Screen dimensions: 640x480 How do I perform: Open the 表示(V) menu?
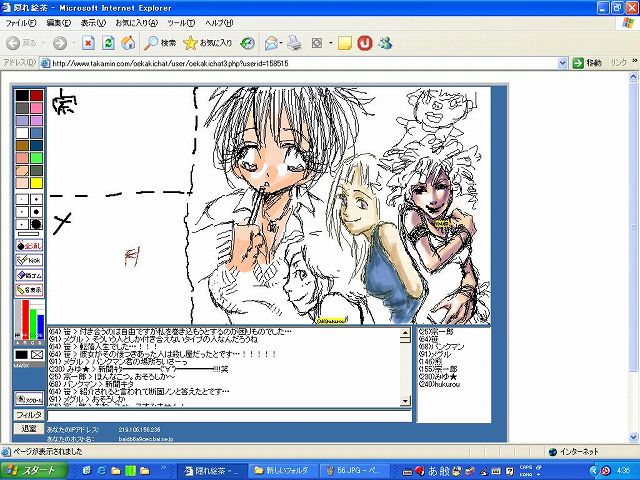(93, 23)
